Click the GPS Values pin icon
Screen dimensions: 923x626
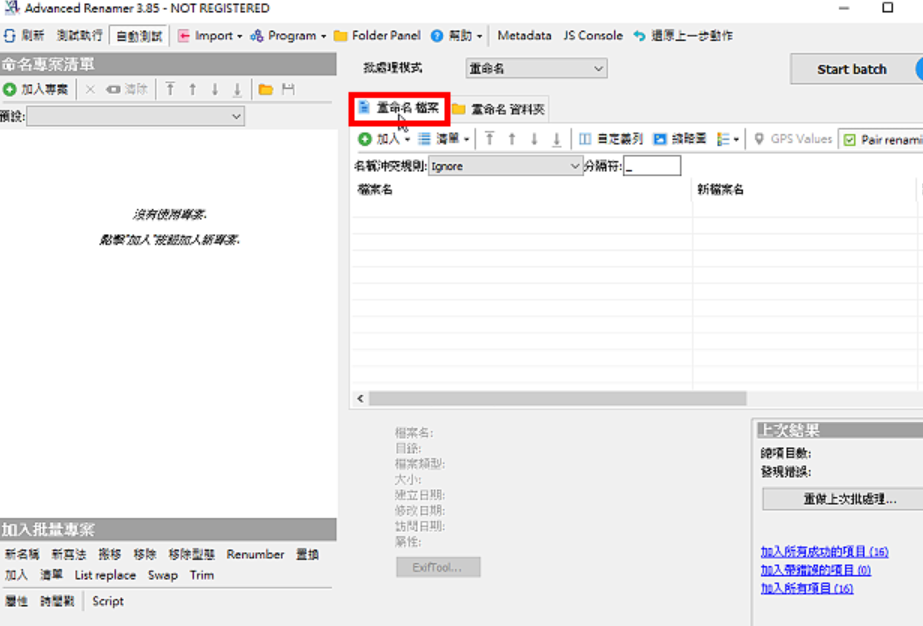coord(759,139)
